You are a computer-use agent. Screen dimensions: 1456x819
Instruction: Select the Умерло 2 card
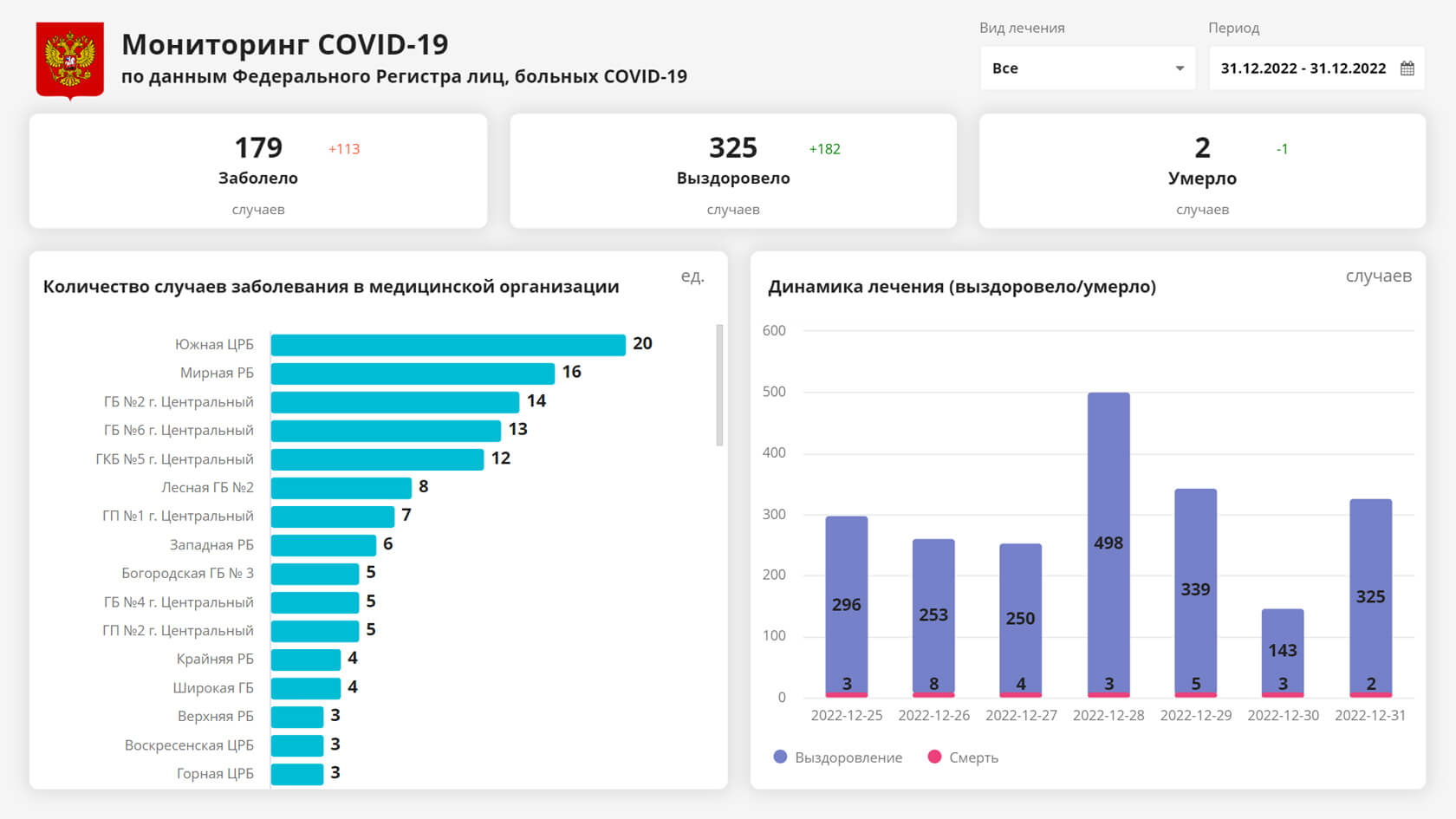click(1202, 171)
